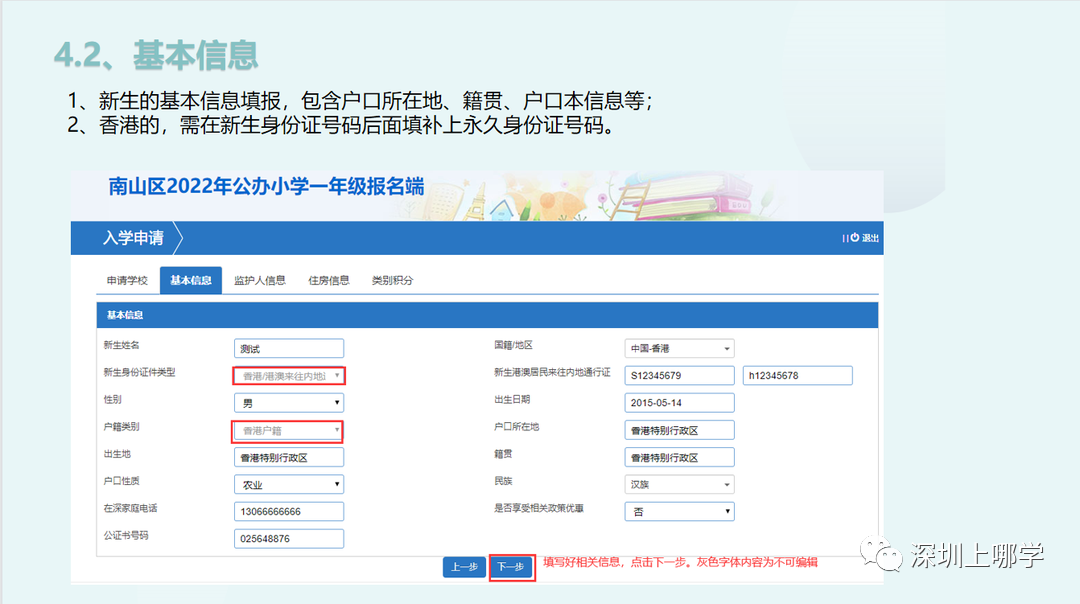Expand the 户籍类别 dropdown
This screenshot has width=1080, height=604.
[x=287, y=431]
